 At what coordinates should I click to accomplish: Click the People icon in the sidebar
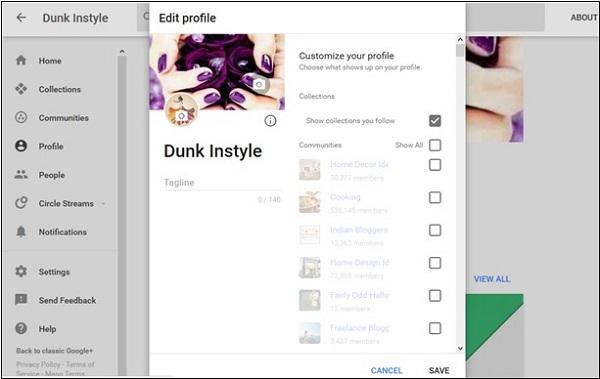pyautogui.click(x=21, y=175)
